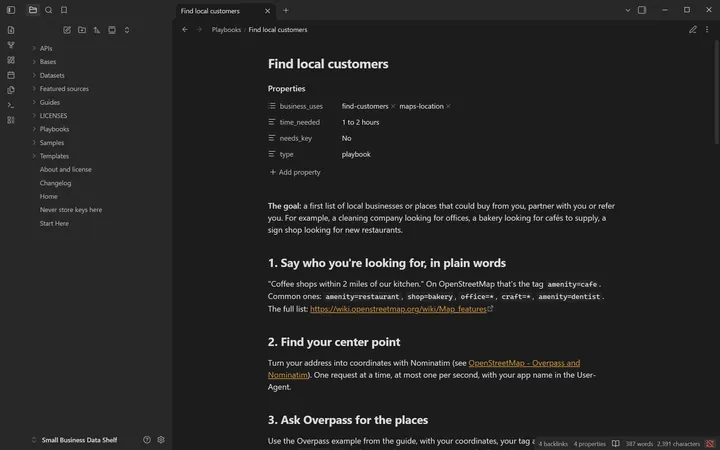Open the Files explorer folder icon
720x450 pixels.
(x=33, y=10)
